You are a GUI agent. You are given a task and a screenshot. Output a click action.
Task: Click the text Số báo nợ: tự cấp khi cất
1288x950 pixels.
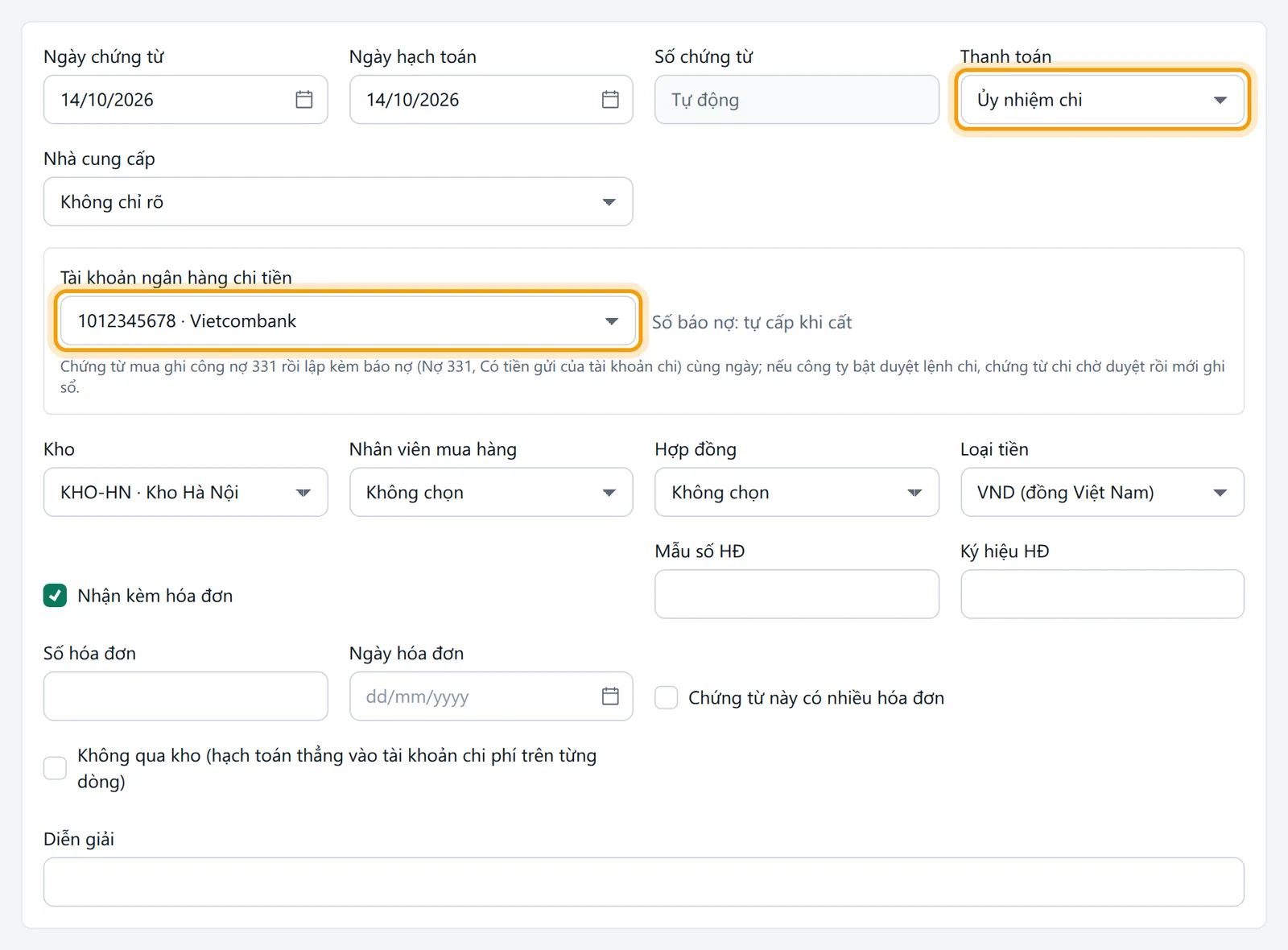[x=752, y=322]
